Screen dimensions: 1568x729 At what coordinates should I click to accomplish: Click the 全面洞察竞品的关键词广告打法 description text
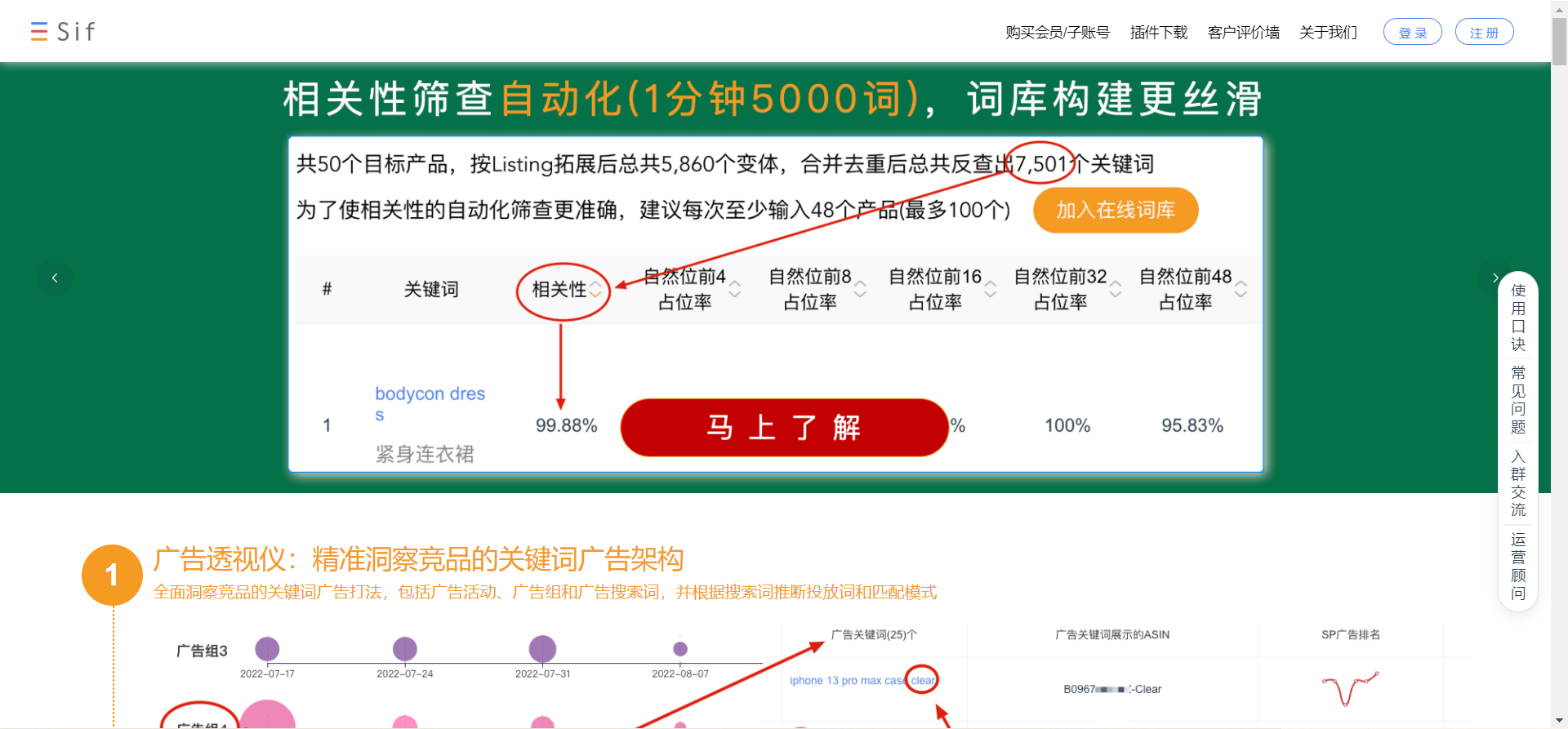point(545,592)
